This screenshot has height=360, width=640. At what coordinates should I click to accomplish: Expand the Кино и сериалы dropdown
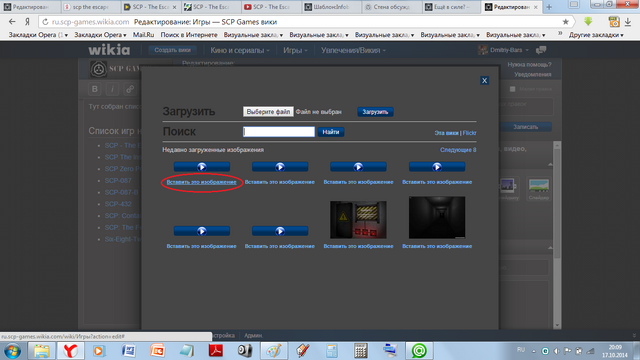click(x=240, y=50)
